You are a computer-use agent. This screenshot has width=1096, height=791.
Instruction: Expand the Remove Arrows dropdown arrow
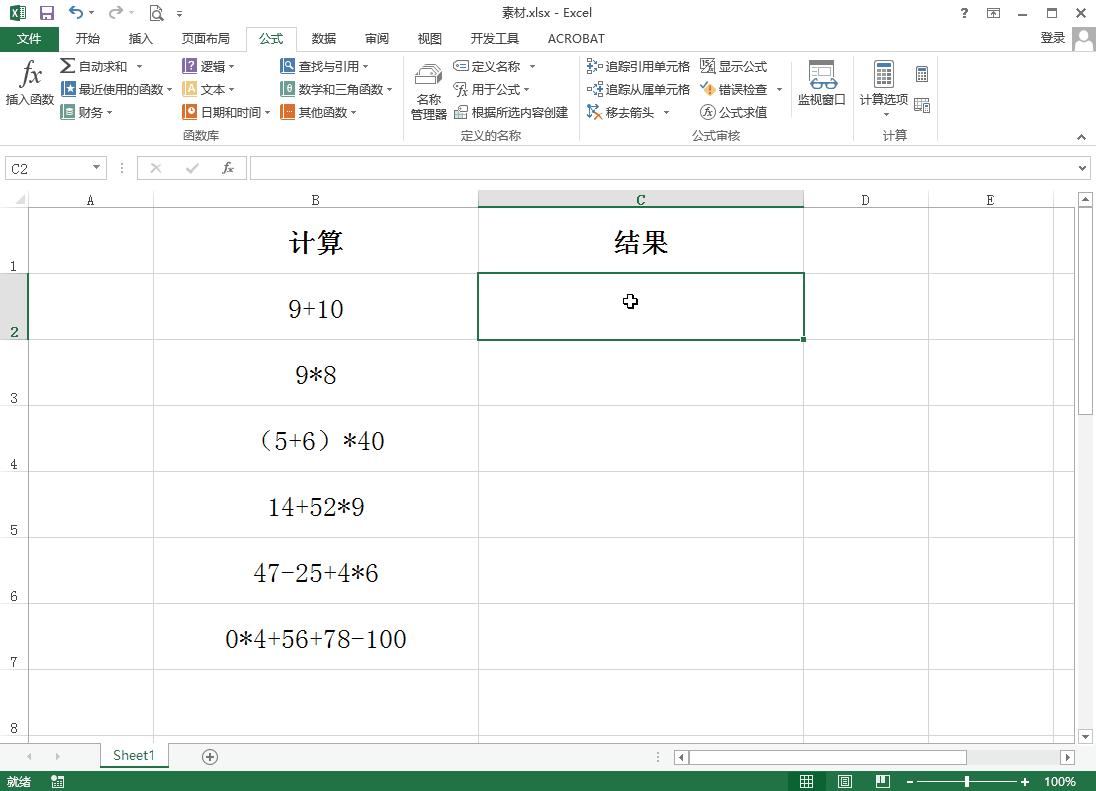tap(666, 113)
